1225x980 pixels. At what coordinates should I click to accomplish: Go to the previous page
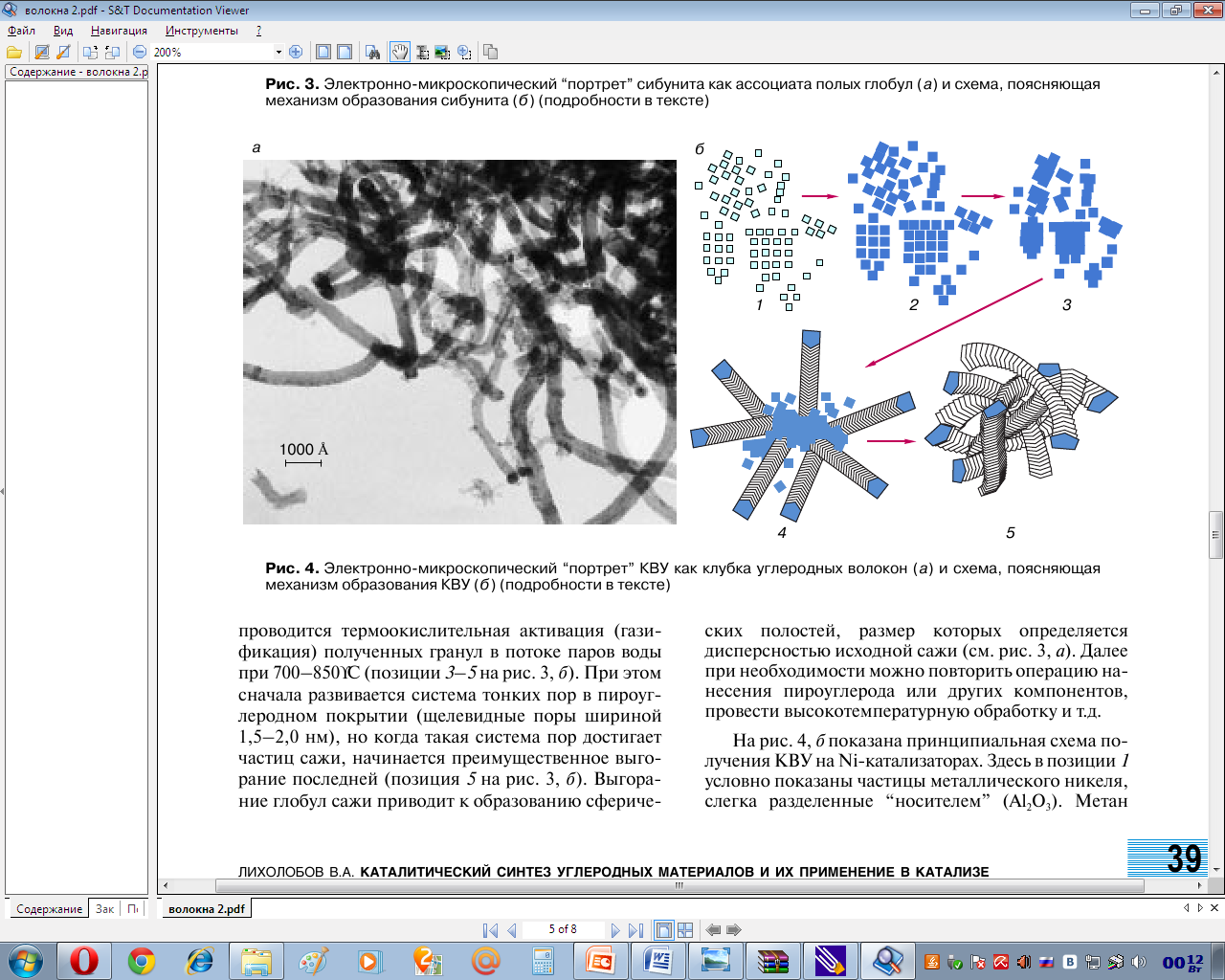click(512, 930)
